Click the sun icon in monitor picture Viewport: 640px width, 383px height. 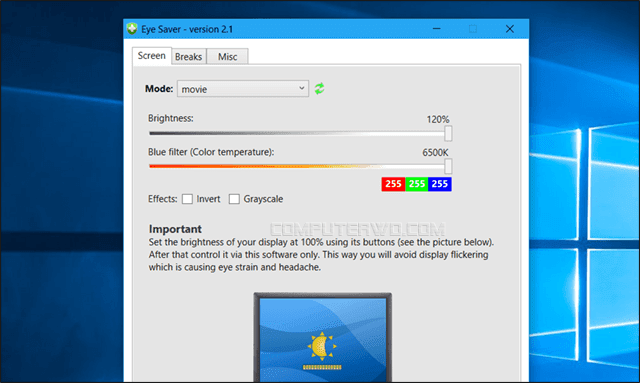point(322,346)
